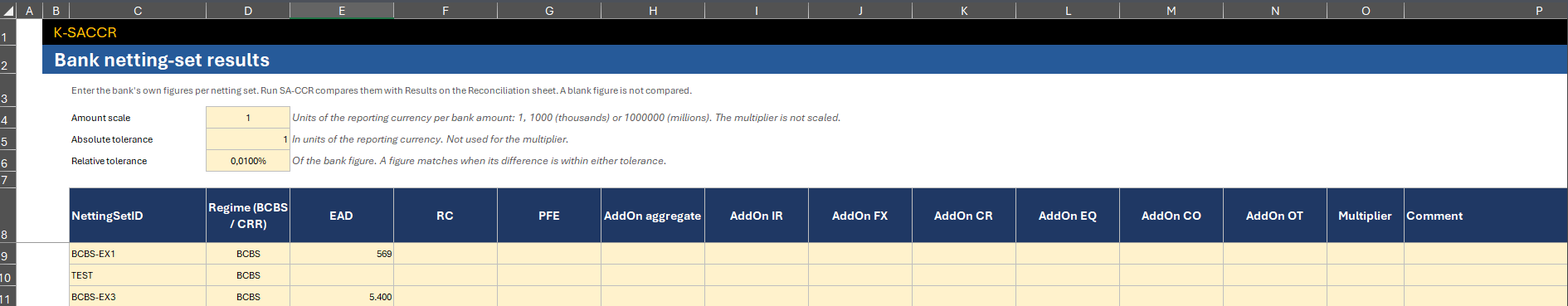This screenshot has height=306, width=1568.
Task: Click the Amount scale units description text
Action: pyautogui.click(x=566, y=118)
